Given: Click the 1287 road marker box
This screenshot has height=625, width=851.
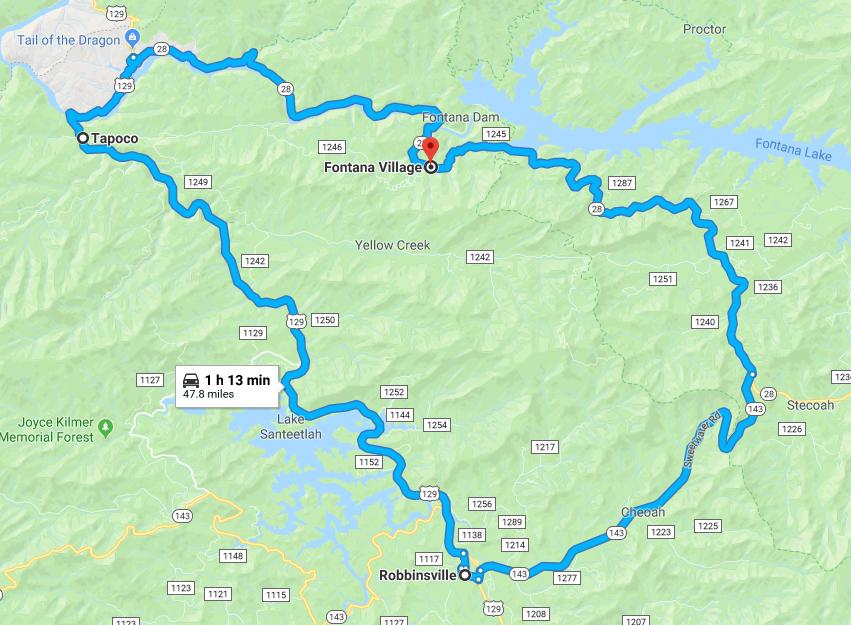Looking at the screenshot, I should coord(622,183).
